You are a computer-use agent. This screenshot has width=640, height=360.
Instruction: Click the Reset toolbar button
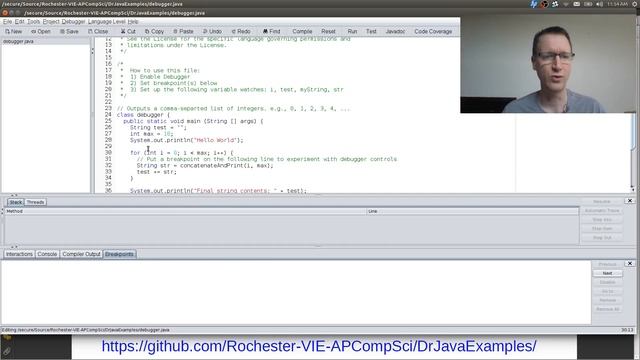coord(328,31)
